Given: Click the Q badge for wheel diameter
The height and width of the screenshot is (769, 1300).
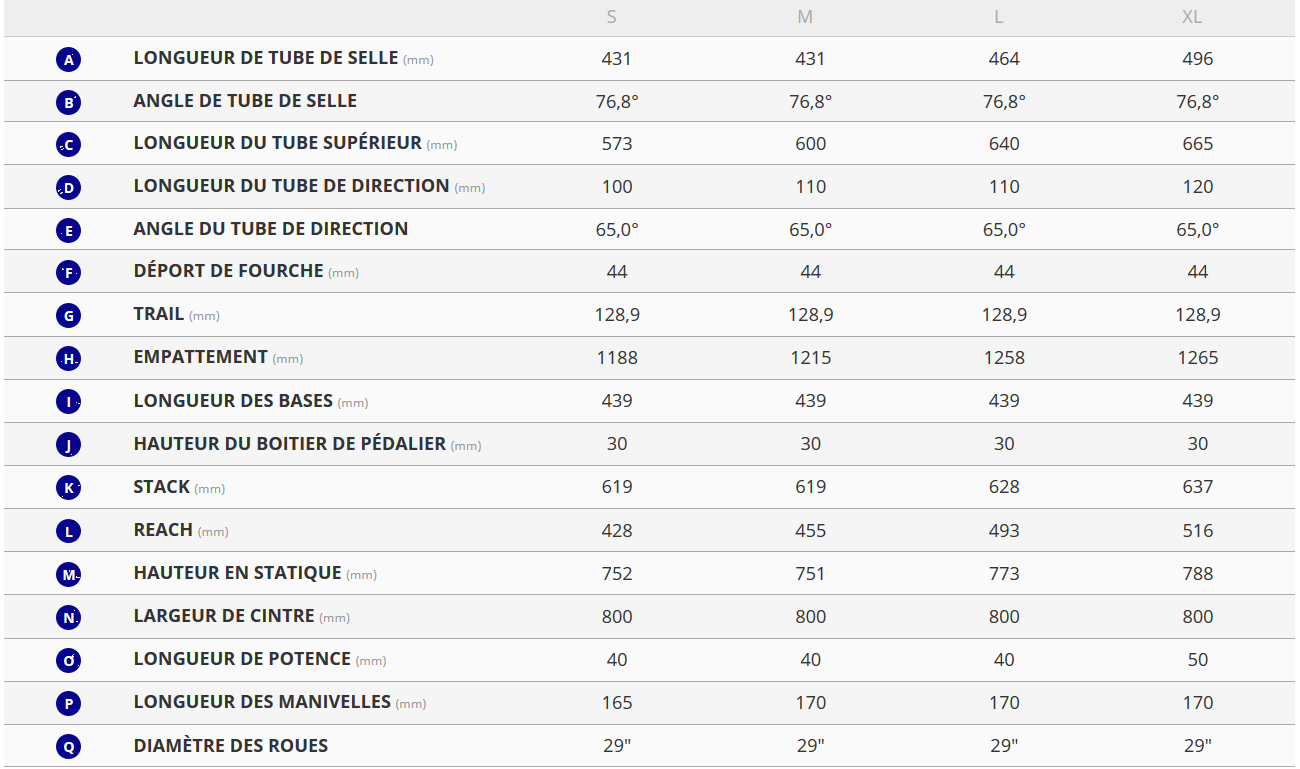Looking at the screenshot, I should (68, 746).
